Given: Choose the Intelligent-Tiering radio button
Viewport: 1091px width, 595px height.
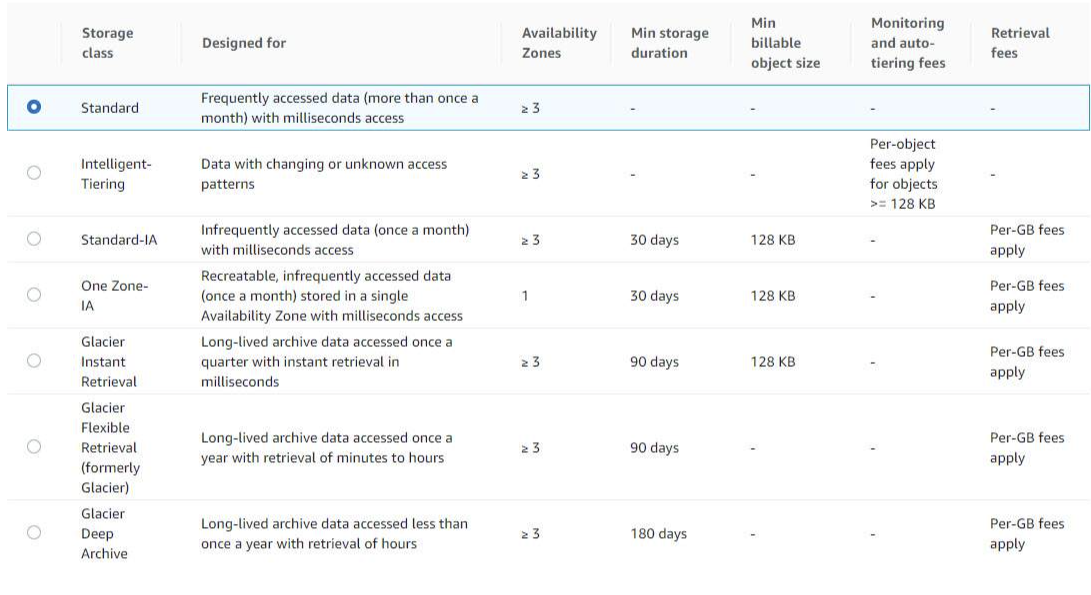Looking at the screenshot, I should [34, 173].
